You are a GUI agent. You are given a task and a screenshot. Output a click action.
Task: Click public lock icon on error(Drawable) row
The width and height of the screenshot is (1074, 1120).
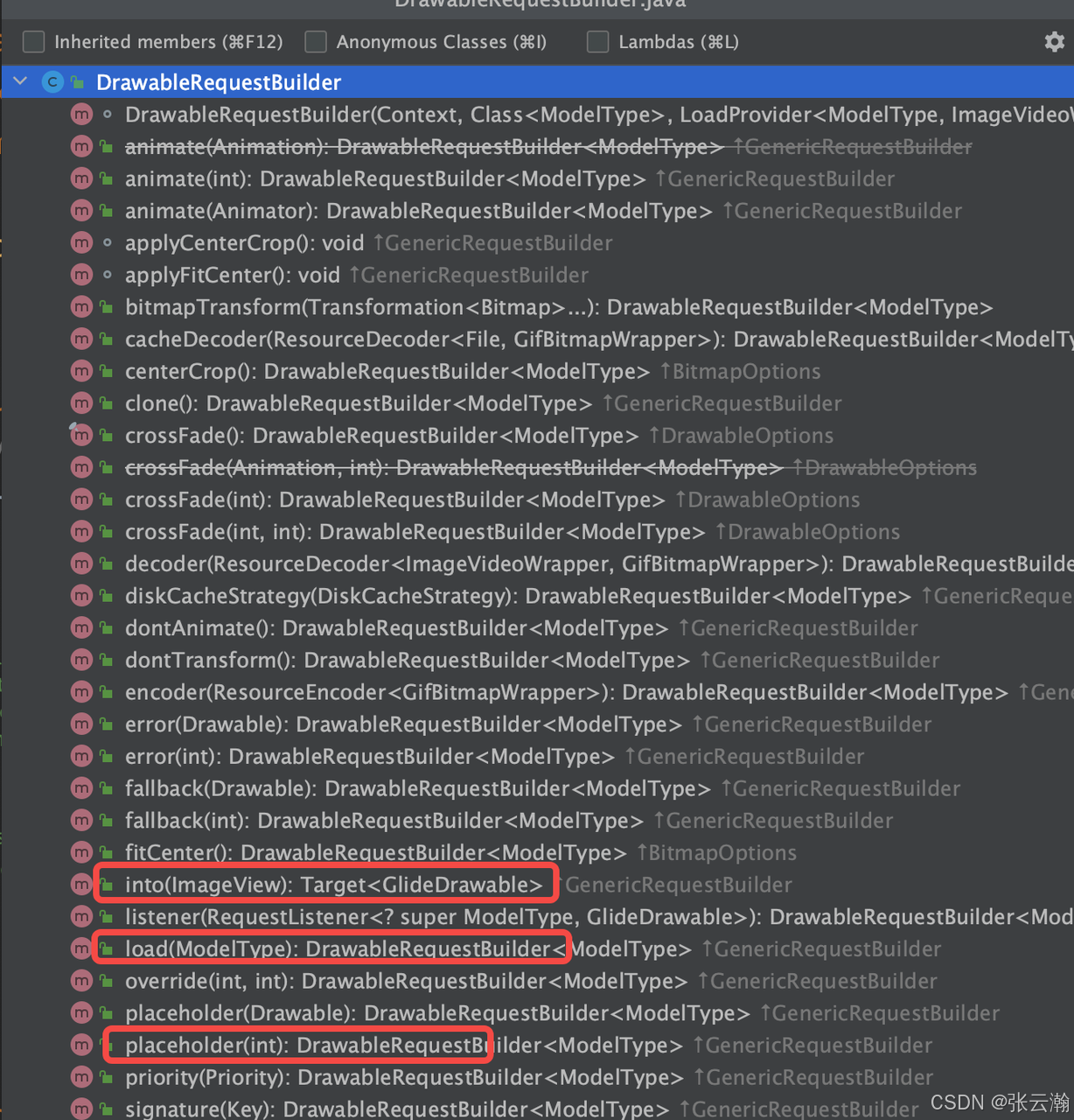[106, 724]
